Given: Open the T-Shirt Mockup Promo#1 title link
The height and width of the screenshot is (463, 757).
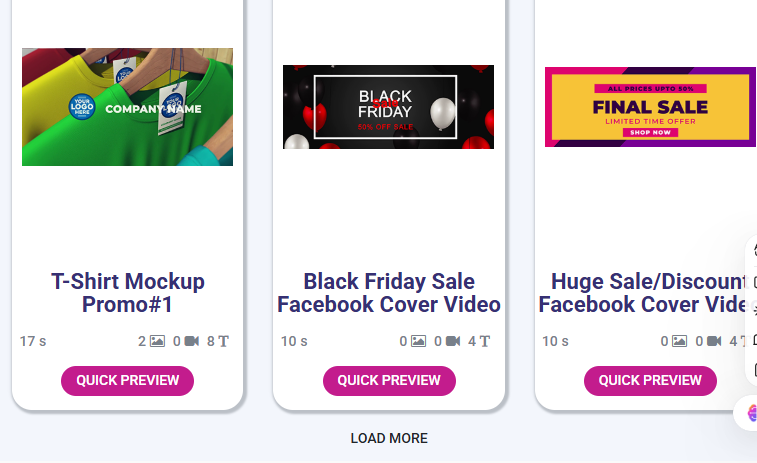Looking at the screenshot, I should tap(127, 292).
